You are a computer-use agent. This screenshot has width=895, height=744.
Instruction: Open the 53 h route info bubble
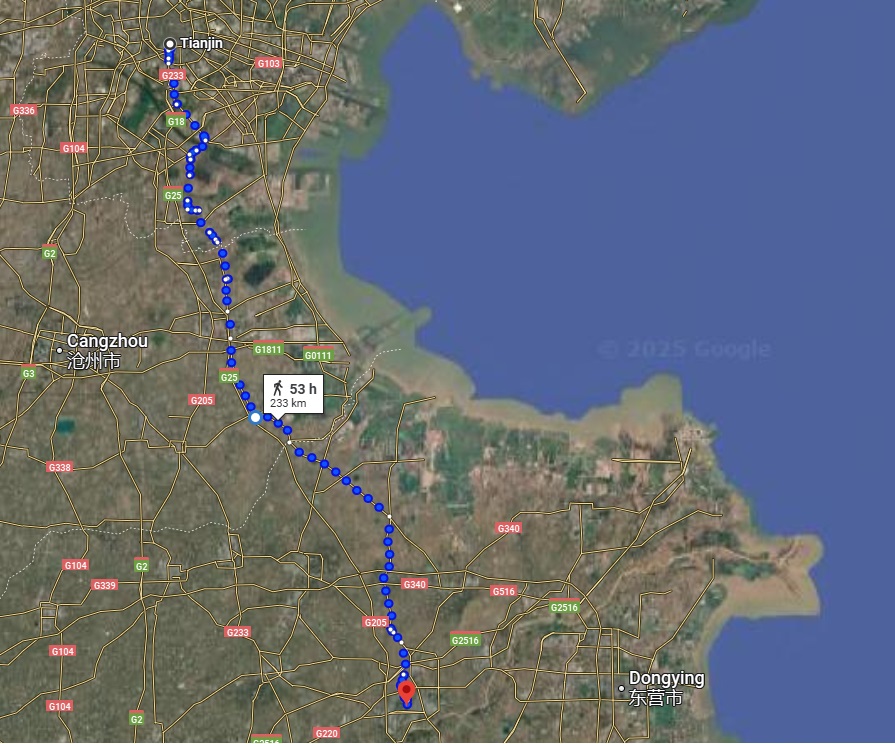click(x=293, y=395)
